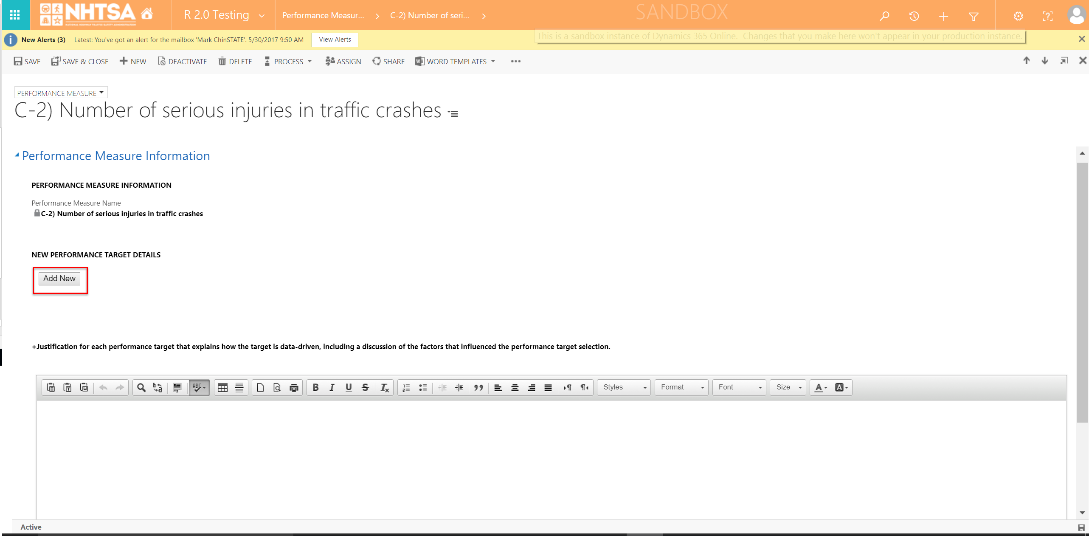Dismiss the yellow alerts bar

tap(1081, 39)
